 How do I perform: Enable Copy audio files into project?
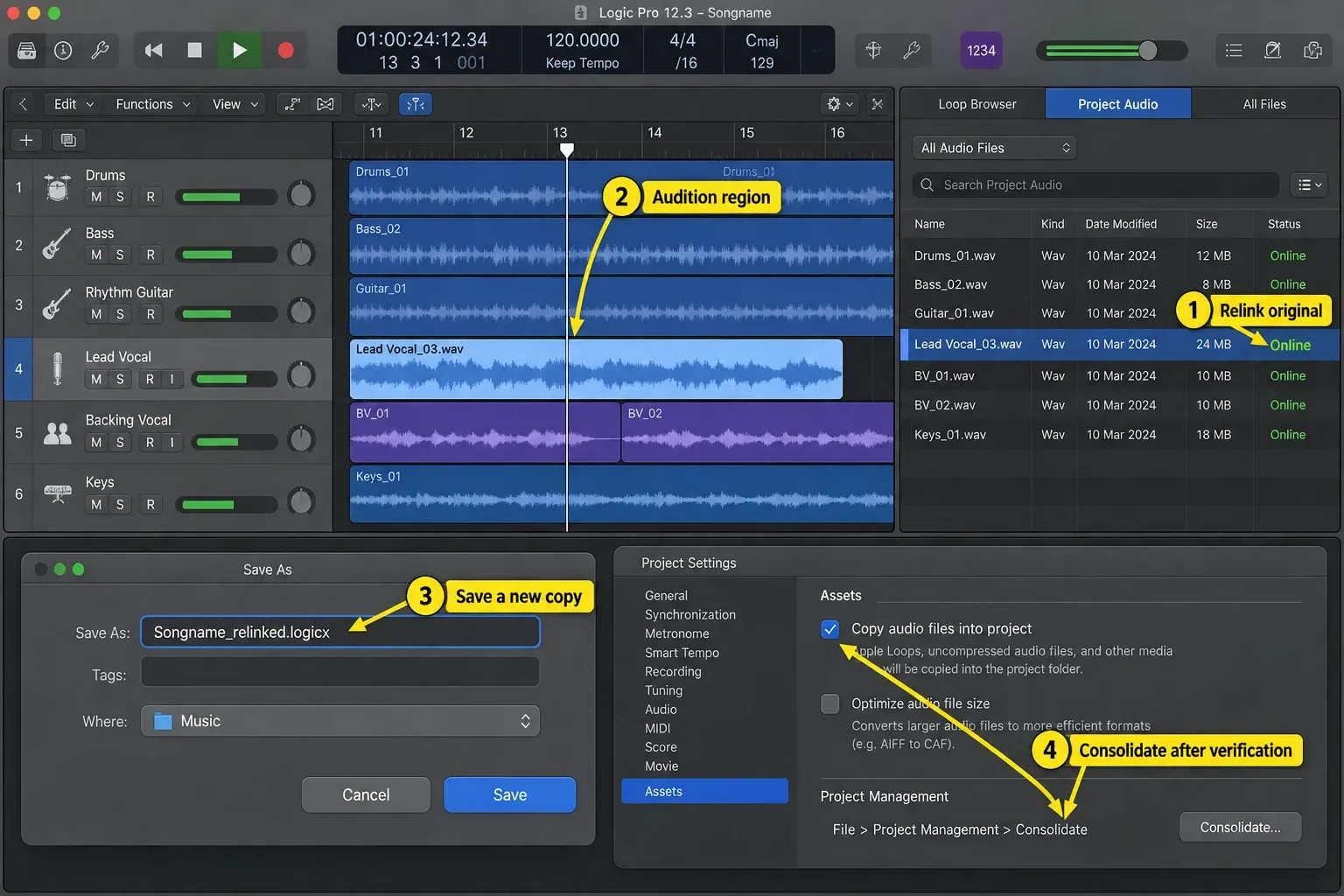click(x=830, y=628)
